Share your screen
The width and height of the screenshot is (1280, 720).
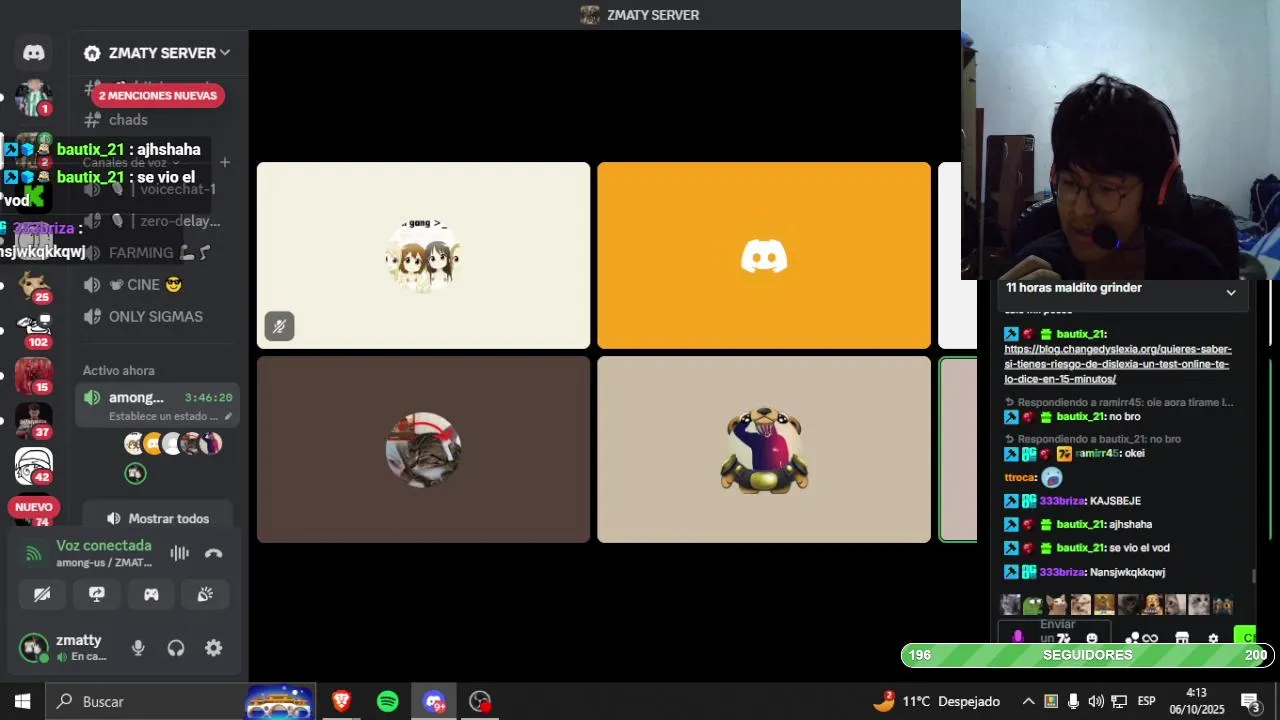pyautogui.click(x=97, y=594)
